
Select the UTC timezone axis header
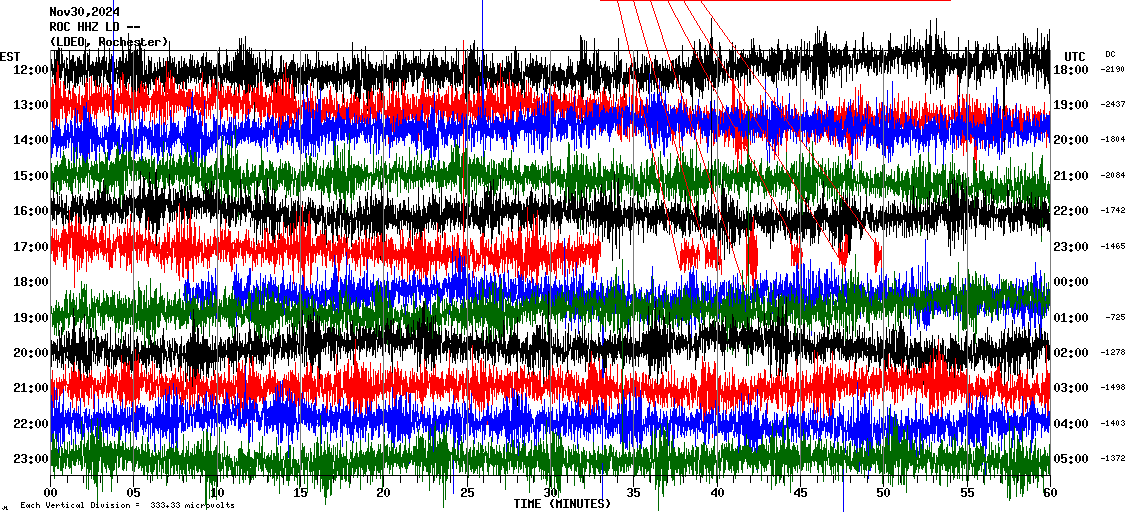1074,56
